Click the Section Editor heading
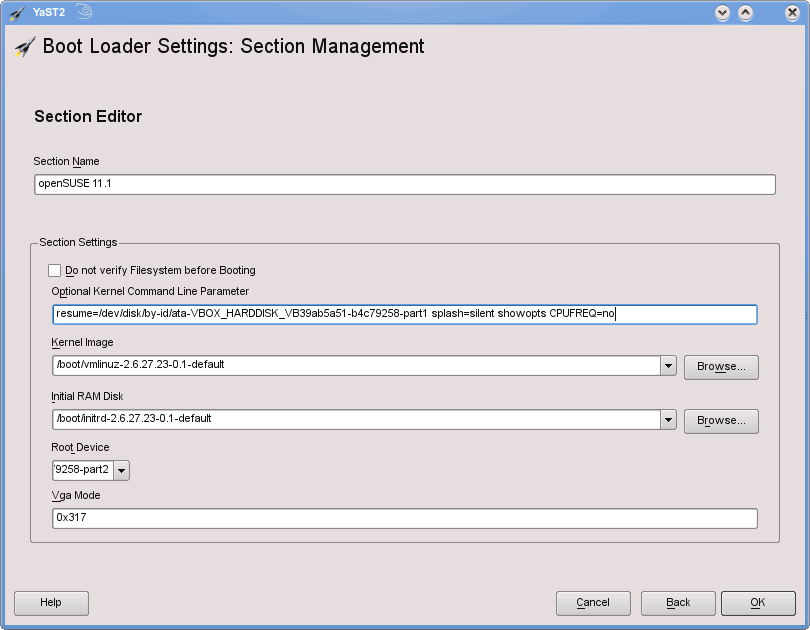 (88, 117)
